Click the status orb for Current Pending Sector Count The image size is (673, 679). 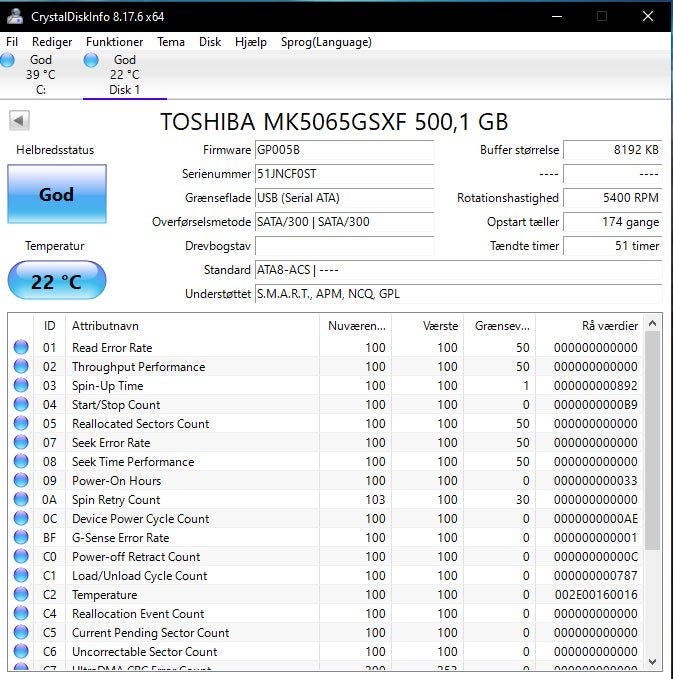(21, 633)
